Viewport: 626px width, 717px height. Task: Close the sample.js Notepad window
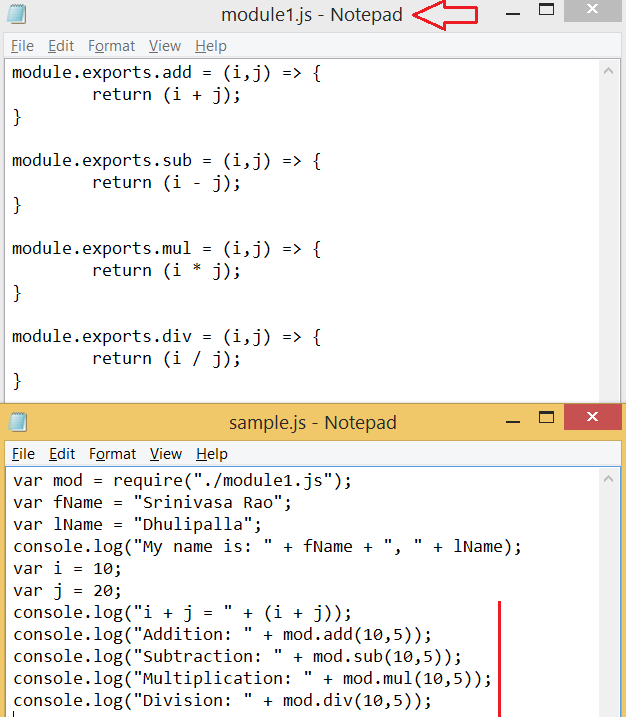pos(592,417)
